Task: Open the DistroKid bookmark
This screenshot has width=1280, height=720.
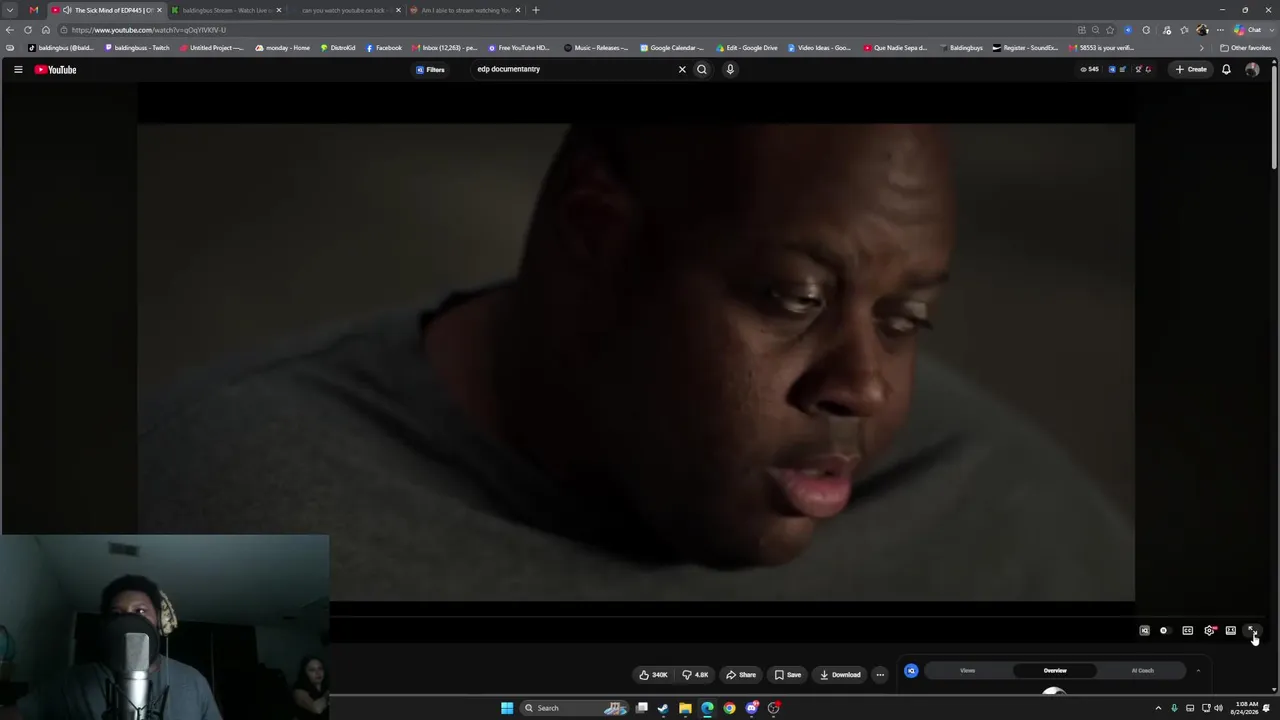Action: point(338,48)
